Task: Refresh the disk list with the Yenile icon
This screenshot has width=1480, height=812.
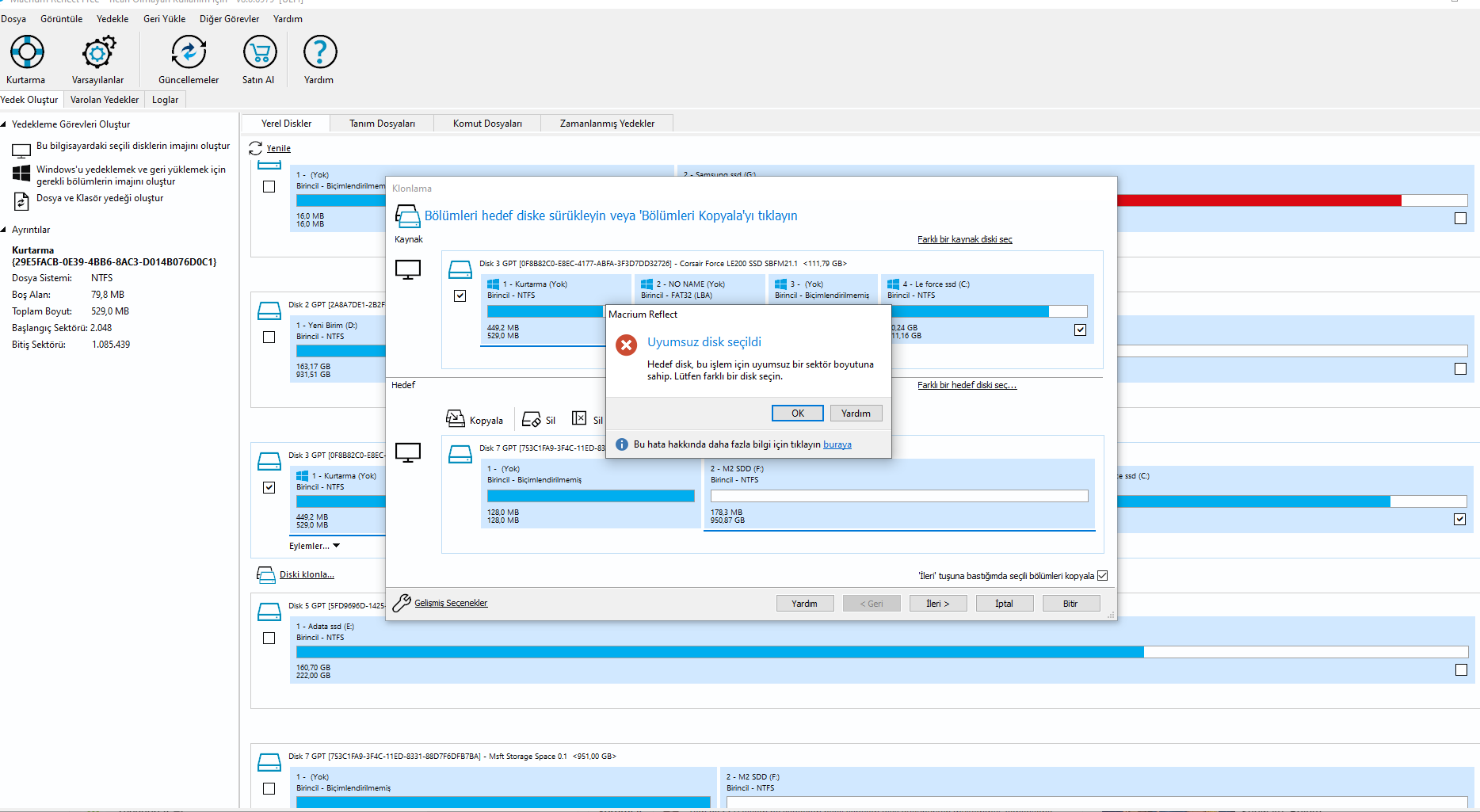Action: pyautogui.click(x=255, y=148)
